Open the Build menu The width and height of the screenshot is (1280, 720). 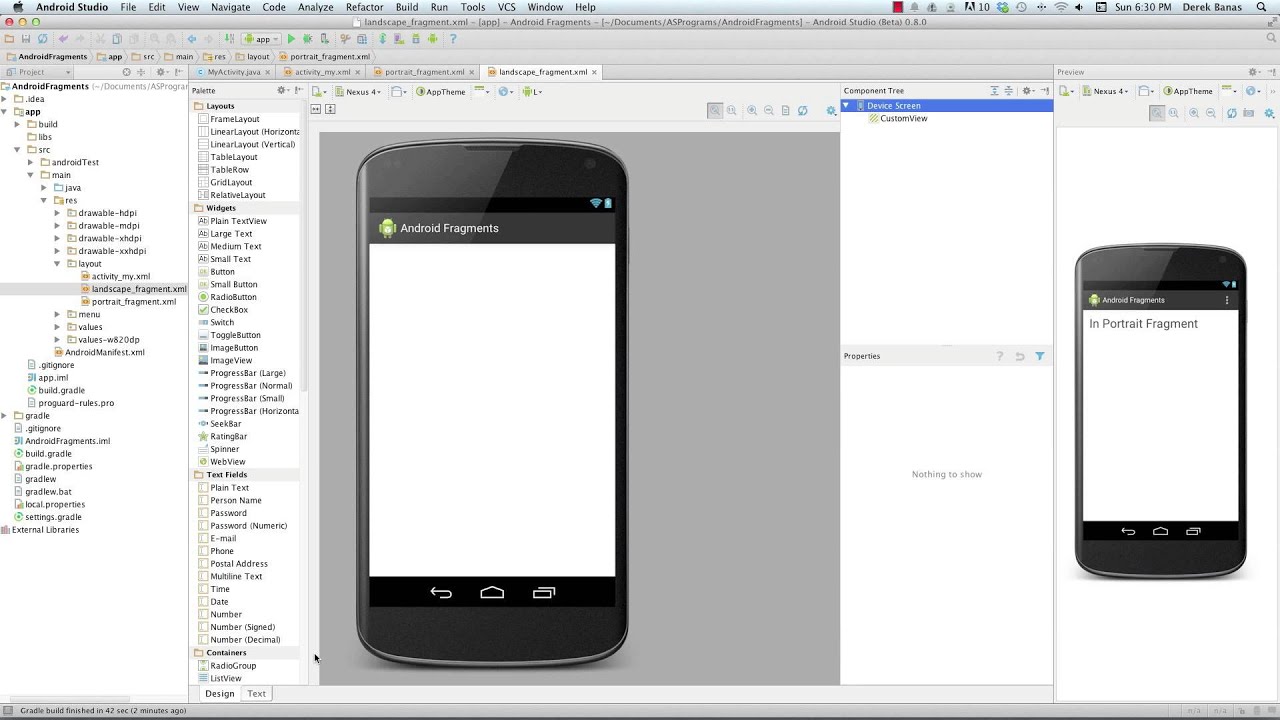point(407,7)
